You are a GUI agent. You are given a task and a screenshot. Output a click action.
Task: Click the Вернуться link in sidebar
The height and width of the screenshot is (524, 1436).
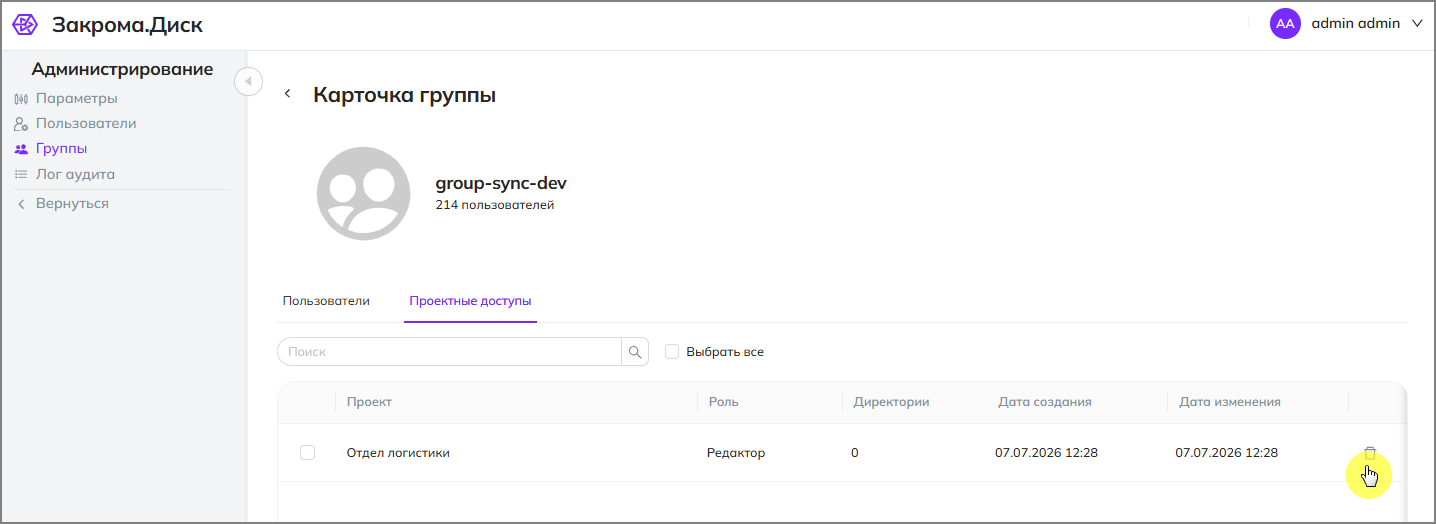coord(72,204)
